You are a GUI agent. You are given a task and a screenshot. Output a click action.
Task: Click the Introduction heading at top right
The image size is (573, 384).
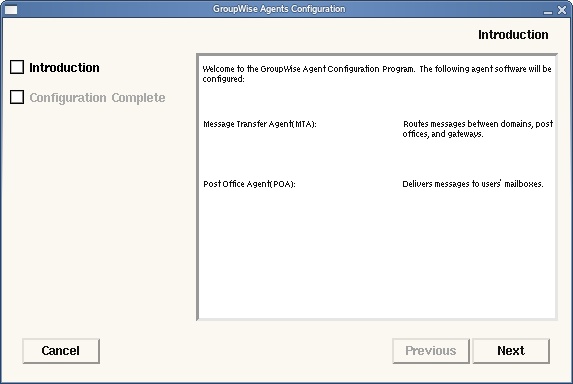(x=513, y=35)
